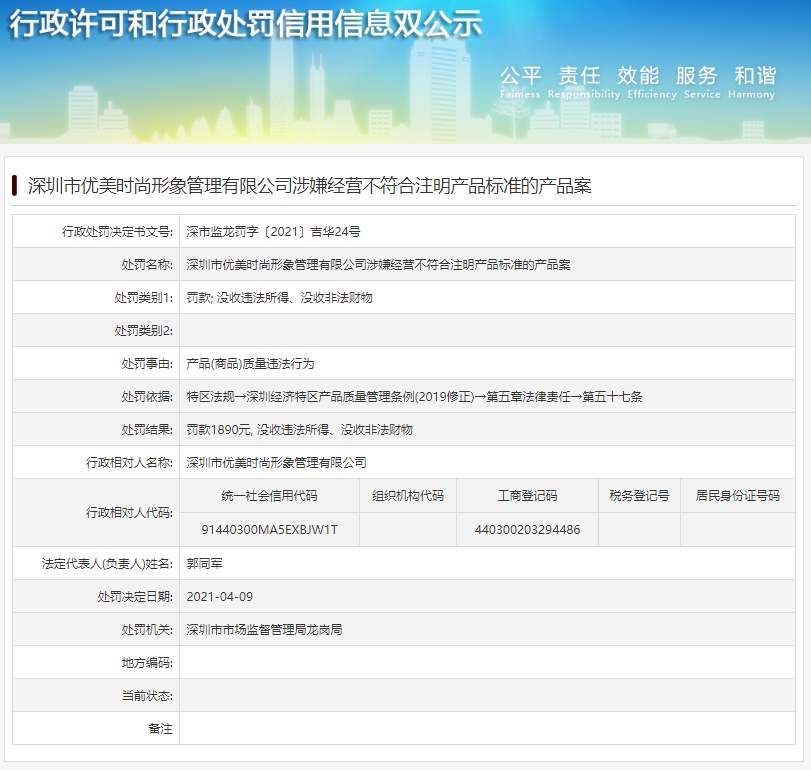Screen dimensions: 811x770
Task: Click the 行政相对人代码 label
Action: point(129,512)
